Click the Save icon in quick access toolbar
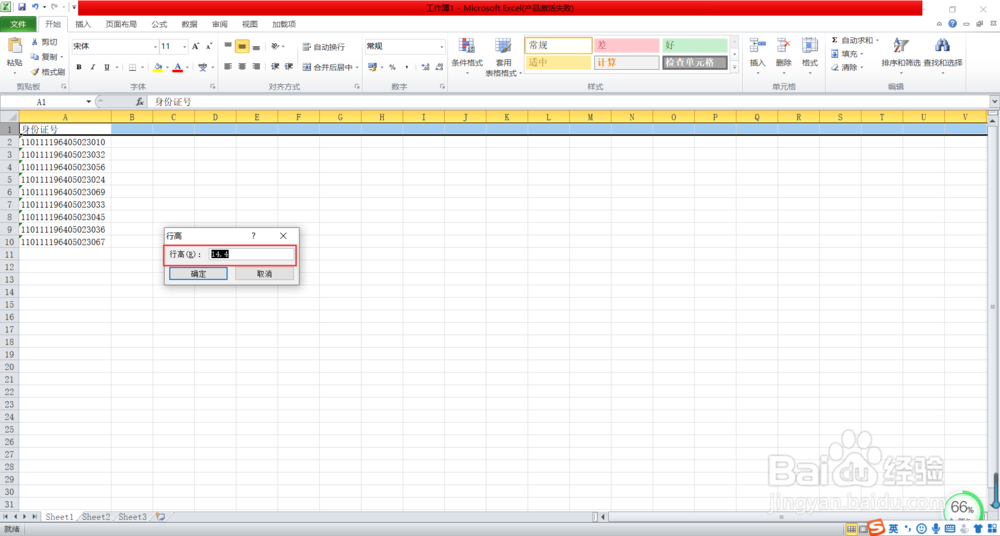Screen dimensions: 1000x536 22,7
